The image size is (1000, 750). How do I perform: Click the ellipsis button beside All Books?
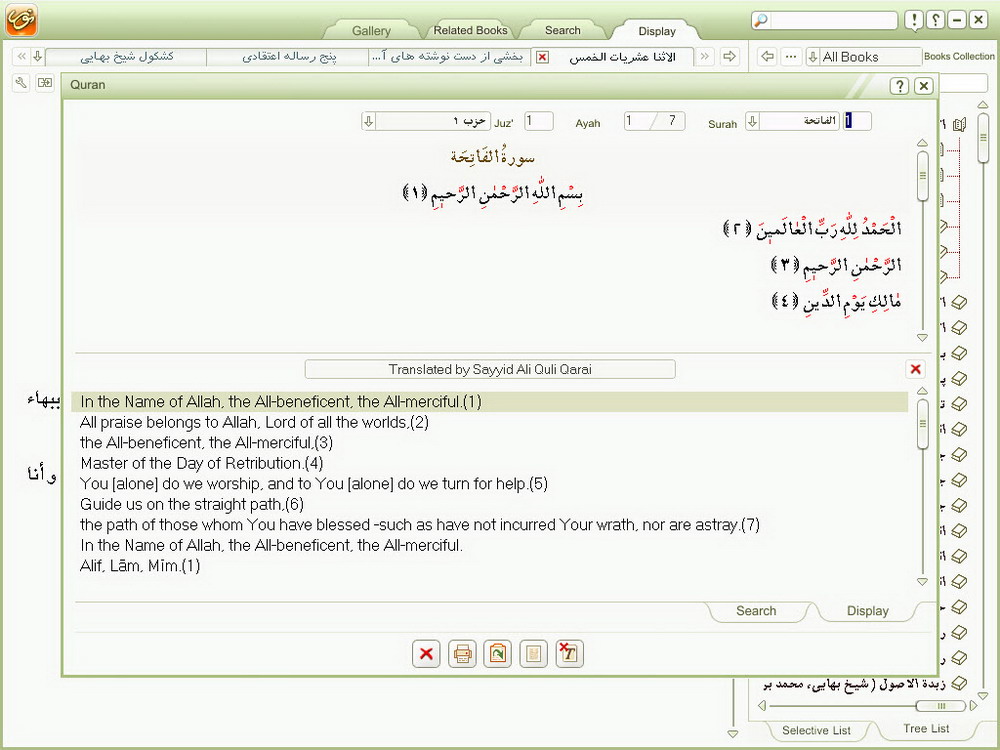(791, 56)
